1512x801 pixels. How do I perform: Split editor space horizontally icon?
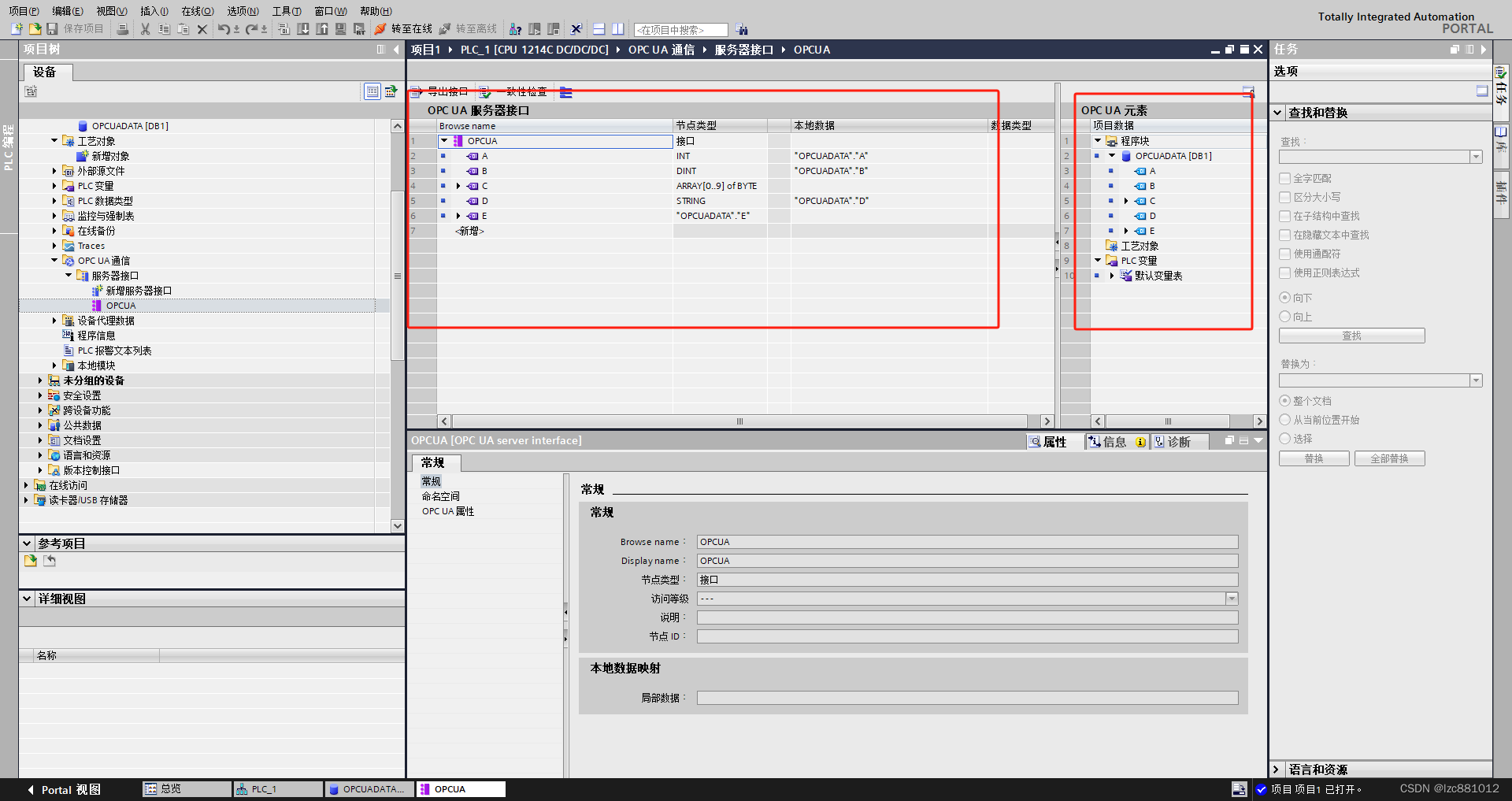[x=599, y=29]
